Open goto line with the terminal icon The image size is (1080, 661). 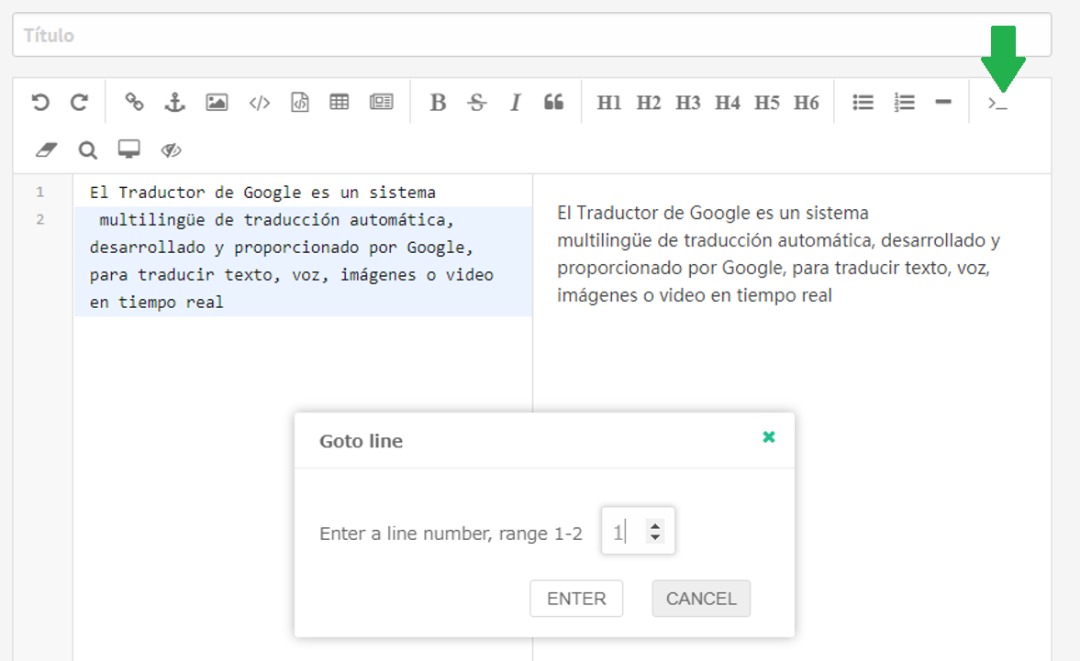click(x=997, y=103)
